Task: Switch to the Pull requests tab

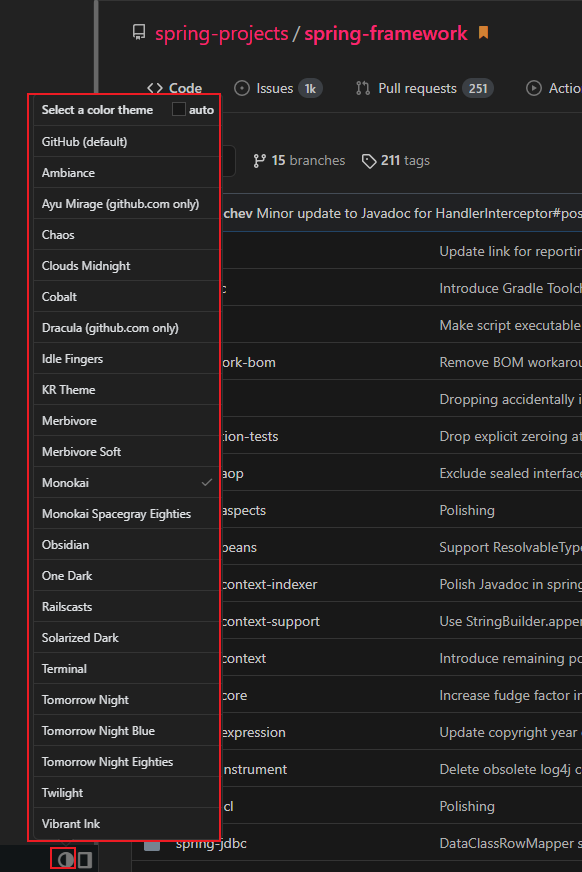Action: click(x=425, y=88)
